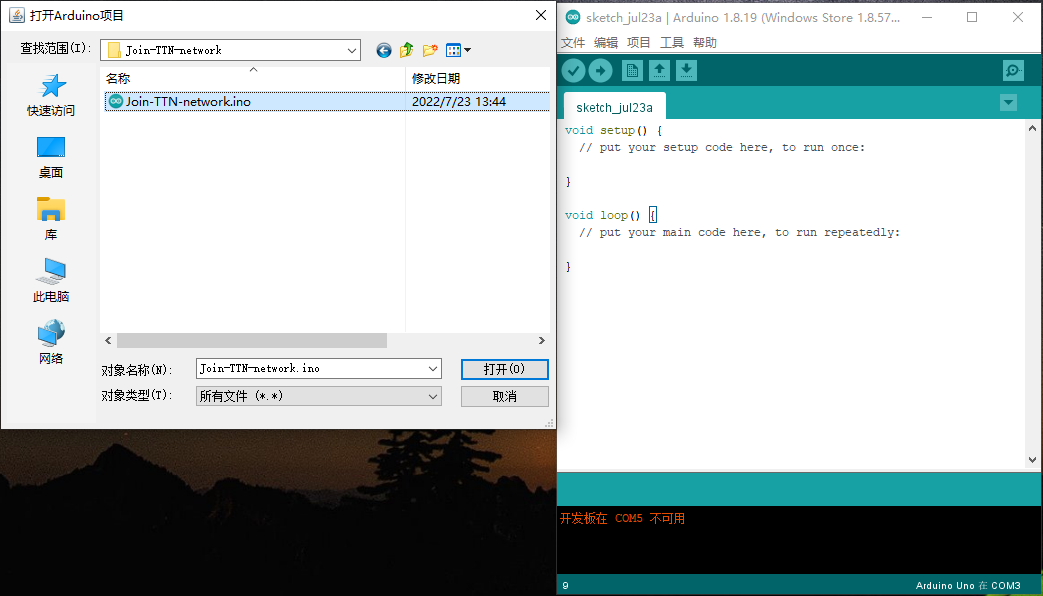Viewport: 1043px width, 596px height.
Task: Select 桌面 in the dialog sidebar
Action: point(51,158)
